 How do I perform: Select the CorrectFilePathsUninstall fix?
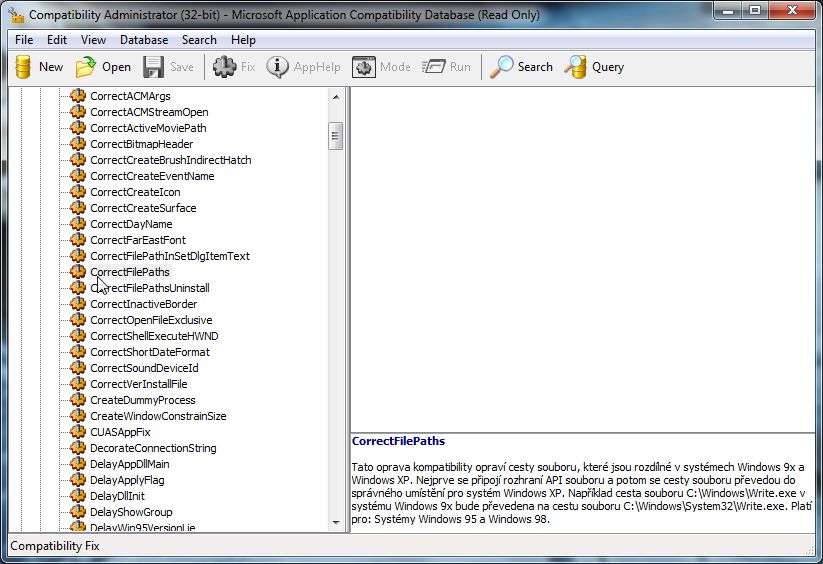tap(150, 288)
